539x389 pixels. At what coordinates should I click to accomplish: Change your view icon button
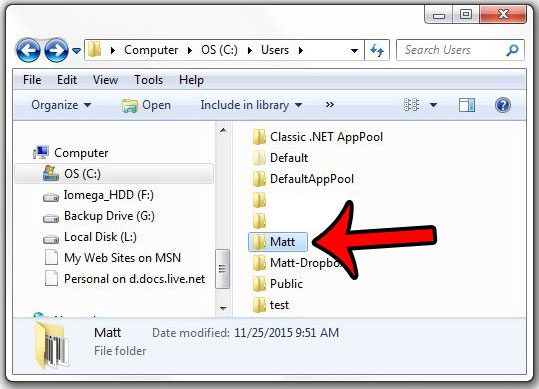(x=411, y=105)
